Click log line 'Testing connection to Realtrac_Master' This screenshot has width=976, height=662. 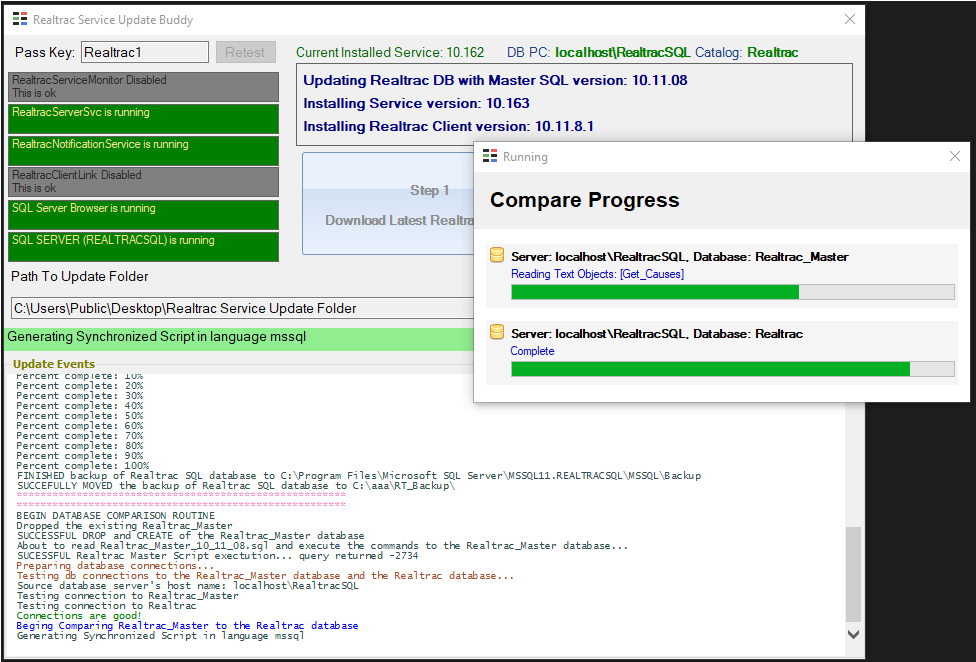(128, 595)
